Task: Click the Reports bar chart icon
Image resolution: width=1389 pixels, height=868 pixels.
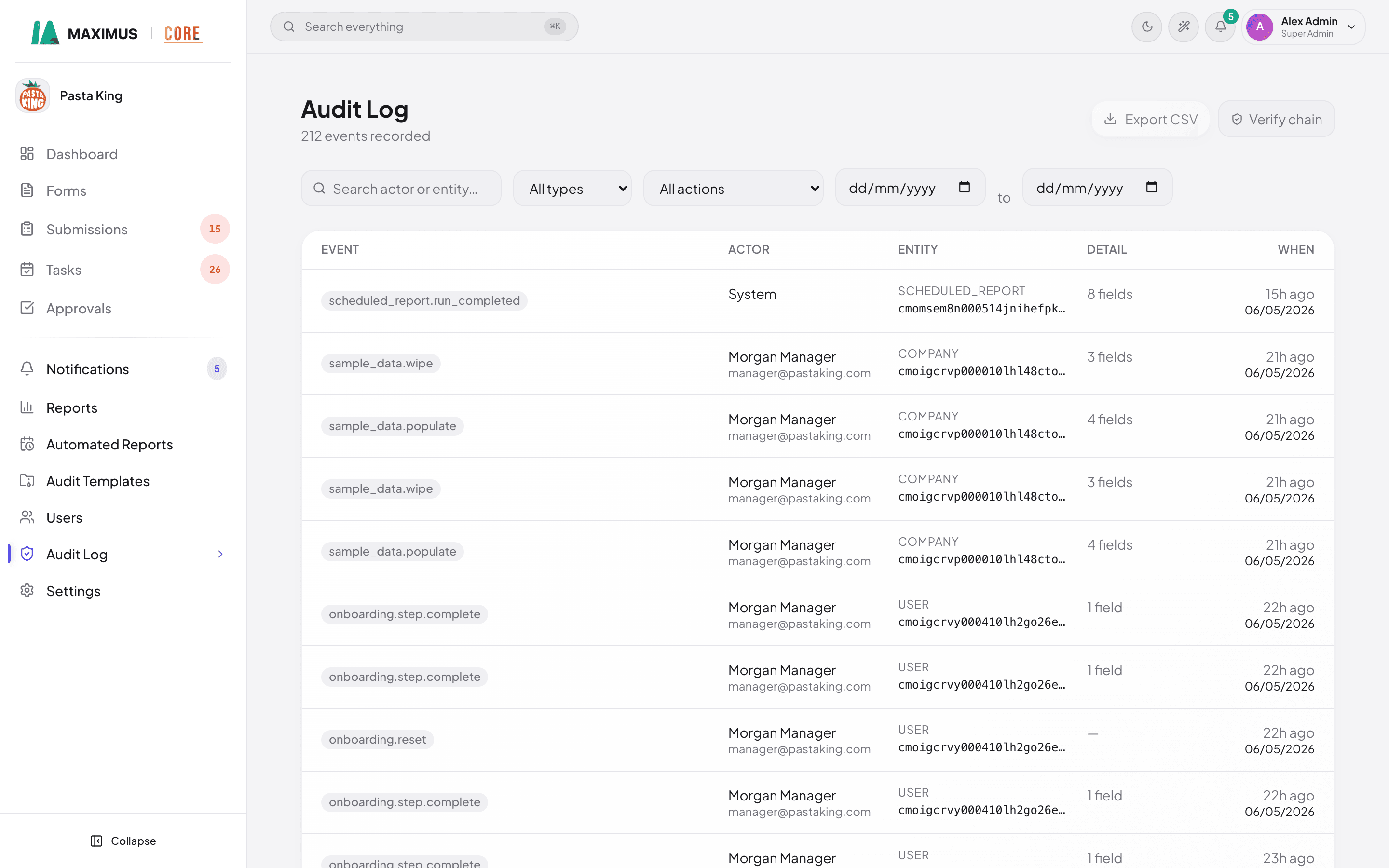Action: 27,407
